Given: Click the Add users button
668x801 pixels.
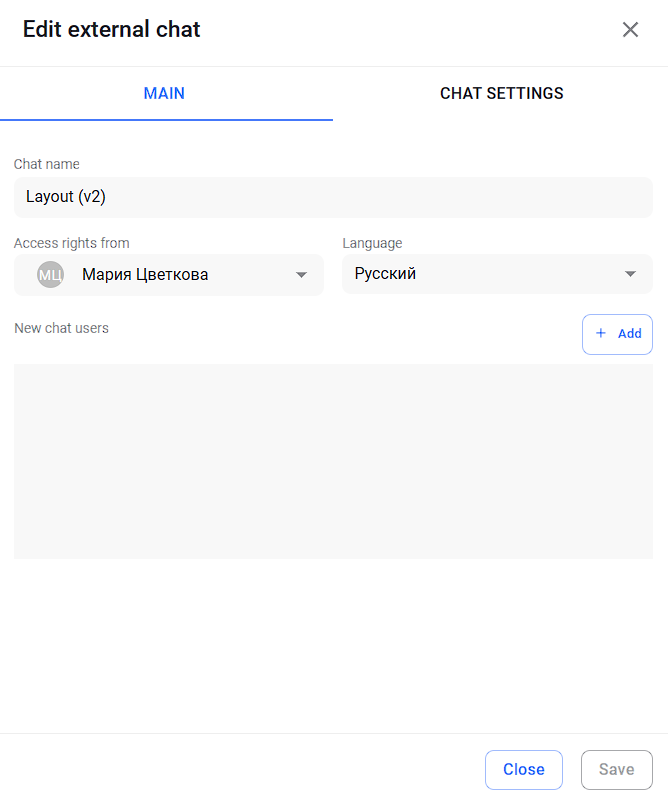Looking at the screenshot, I should click(617, 334).
